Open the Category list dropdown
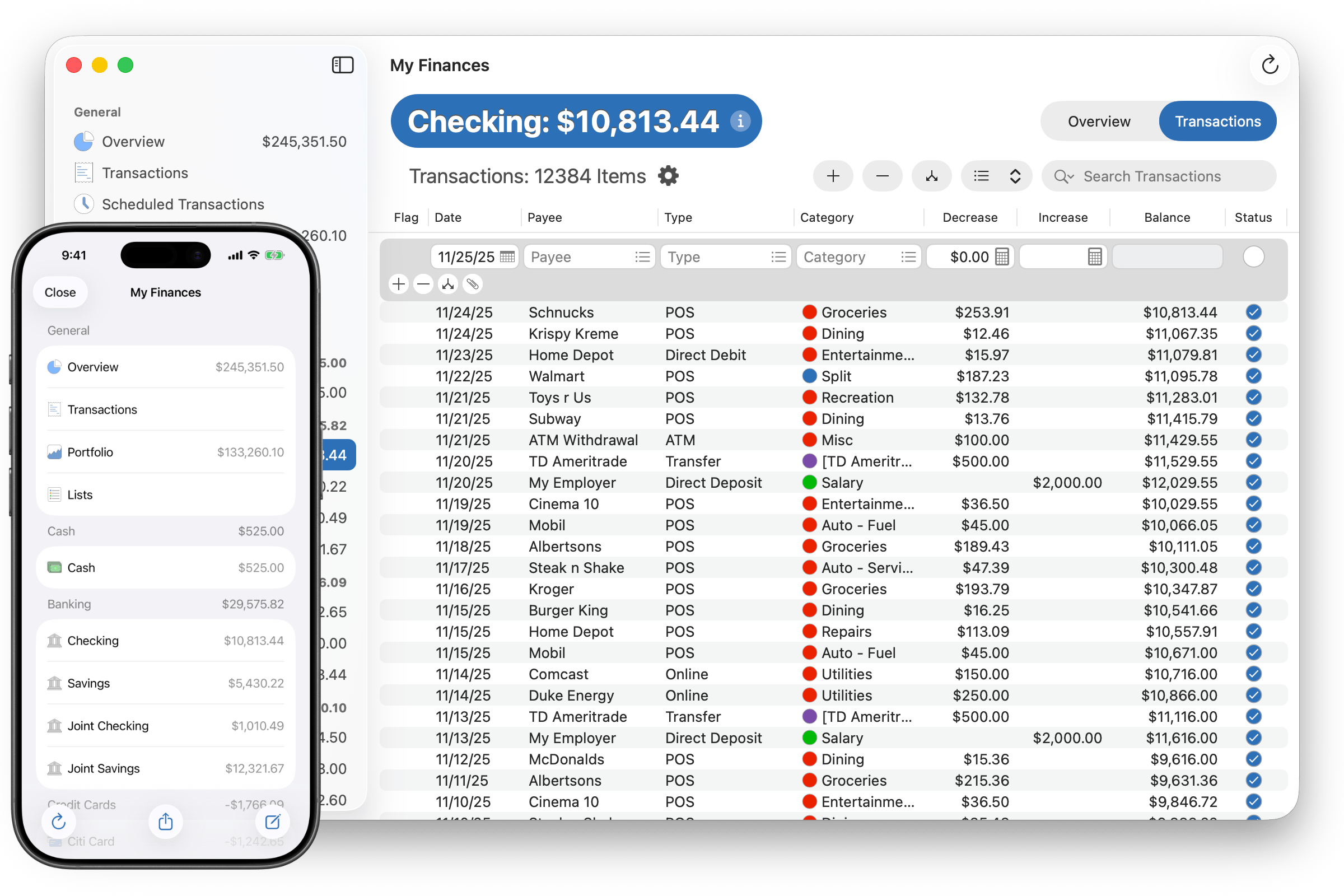Image resolution: width=1344 pixels, height=896 pixels. 908,257
